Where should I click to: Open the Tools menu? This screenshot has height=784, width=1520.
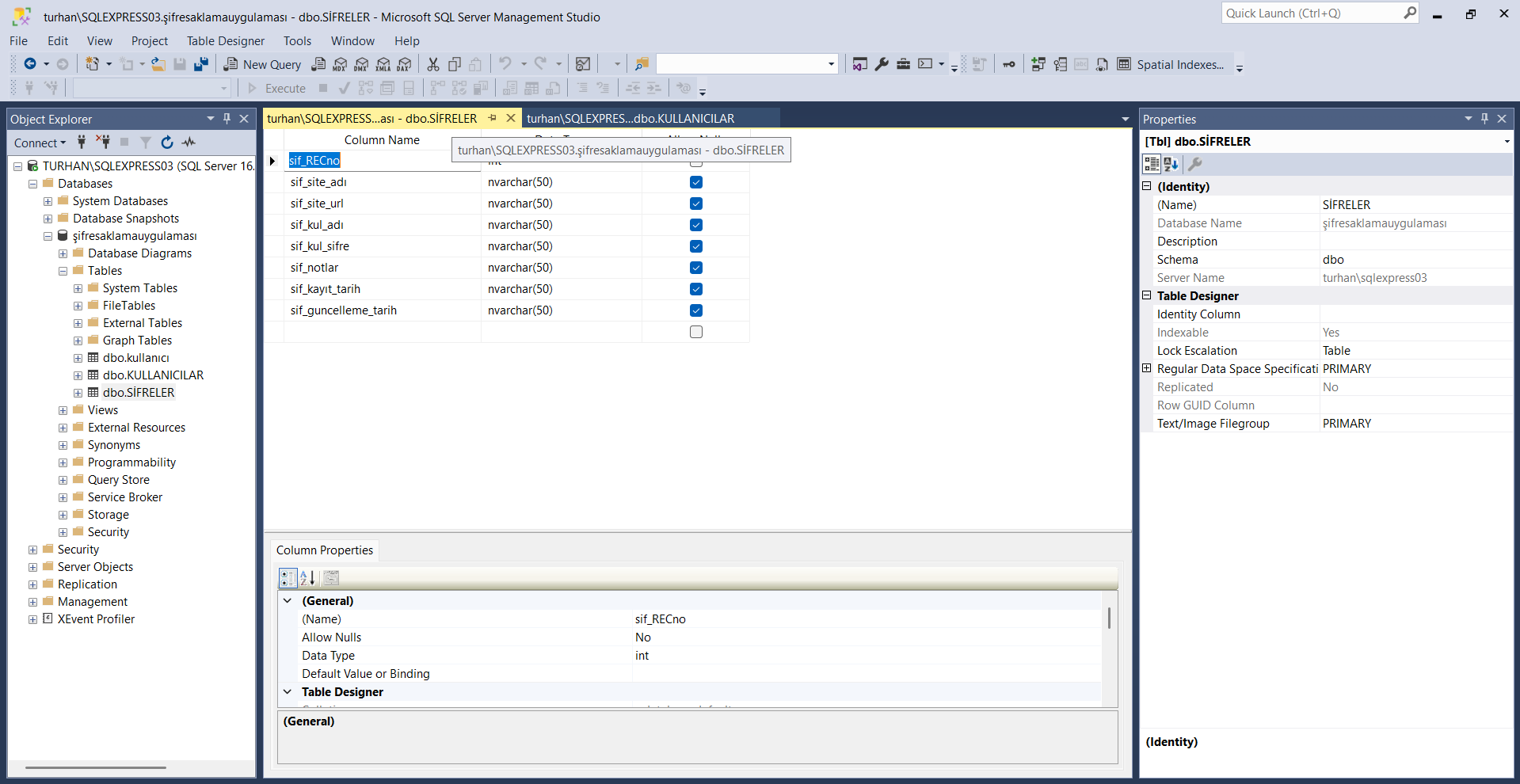(x=297, y=41)
